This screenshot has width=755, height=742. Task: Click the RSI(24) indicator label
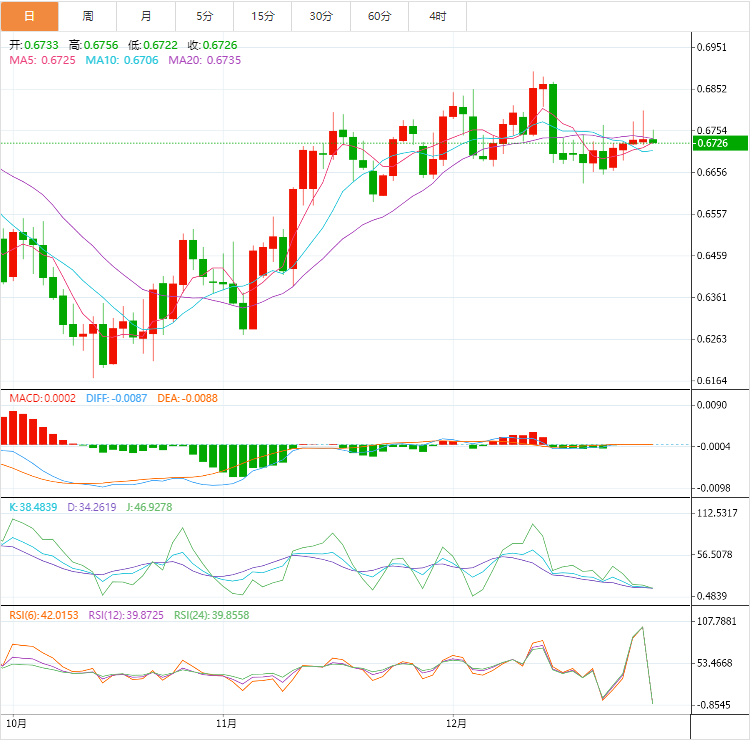[211, 616]
